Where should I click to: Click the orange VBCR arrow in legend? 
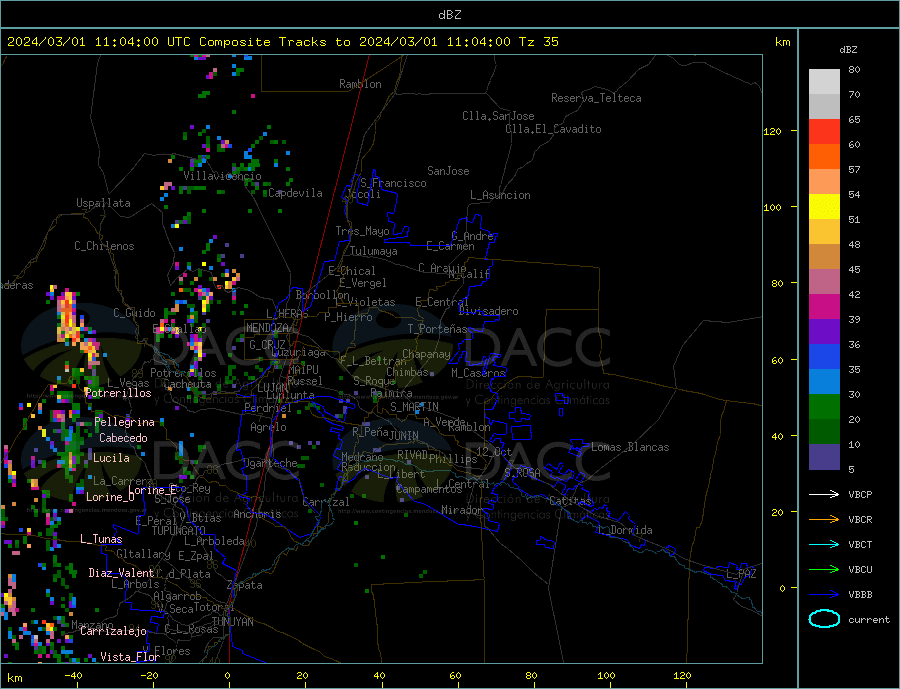[824, 520]
